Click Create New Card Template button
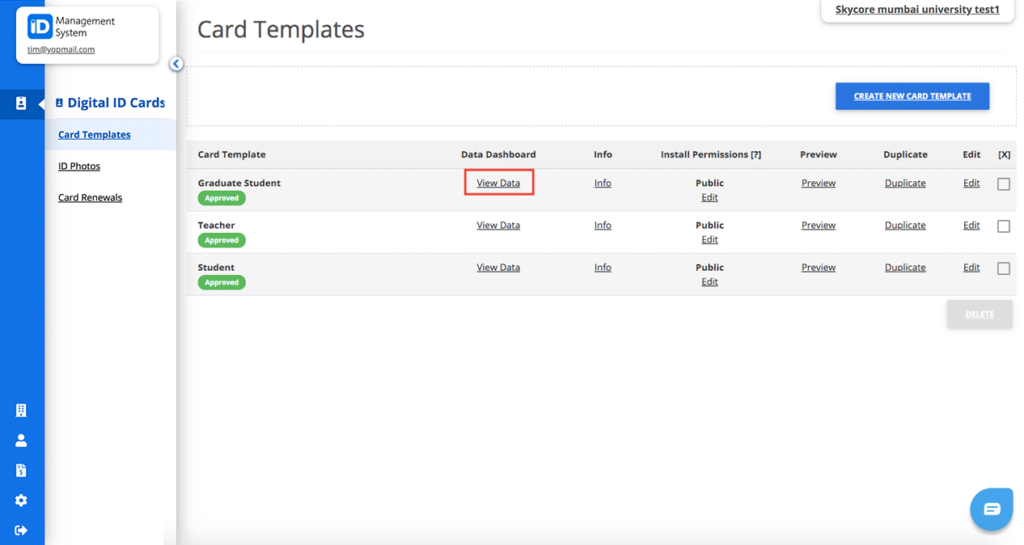The image size is (1024, 545). tap(912, 96)
